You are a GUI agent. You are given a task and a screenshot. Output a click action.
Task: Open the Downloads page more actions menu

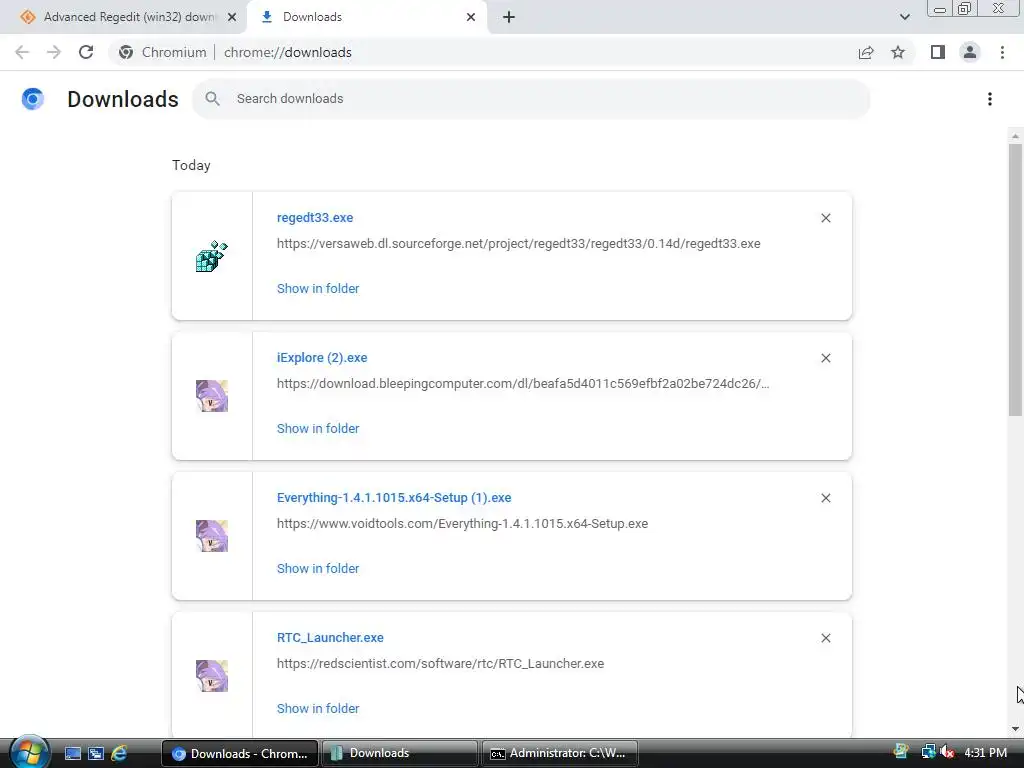[x=990, y=99]
